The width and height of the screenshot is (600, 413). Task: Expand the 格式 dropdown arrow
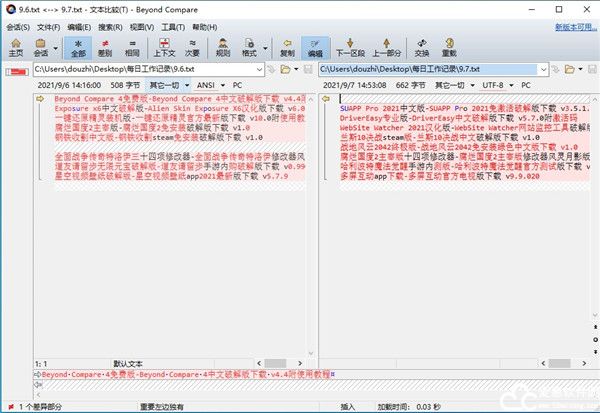pyautogui.click(x=265, y=48)
